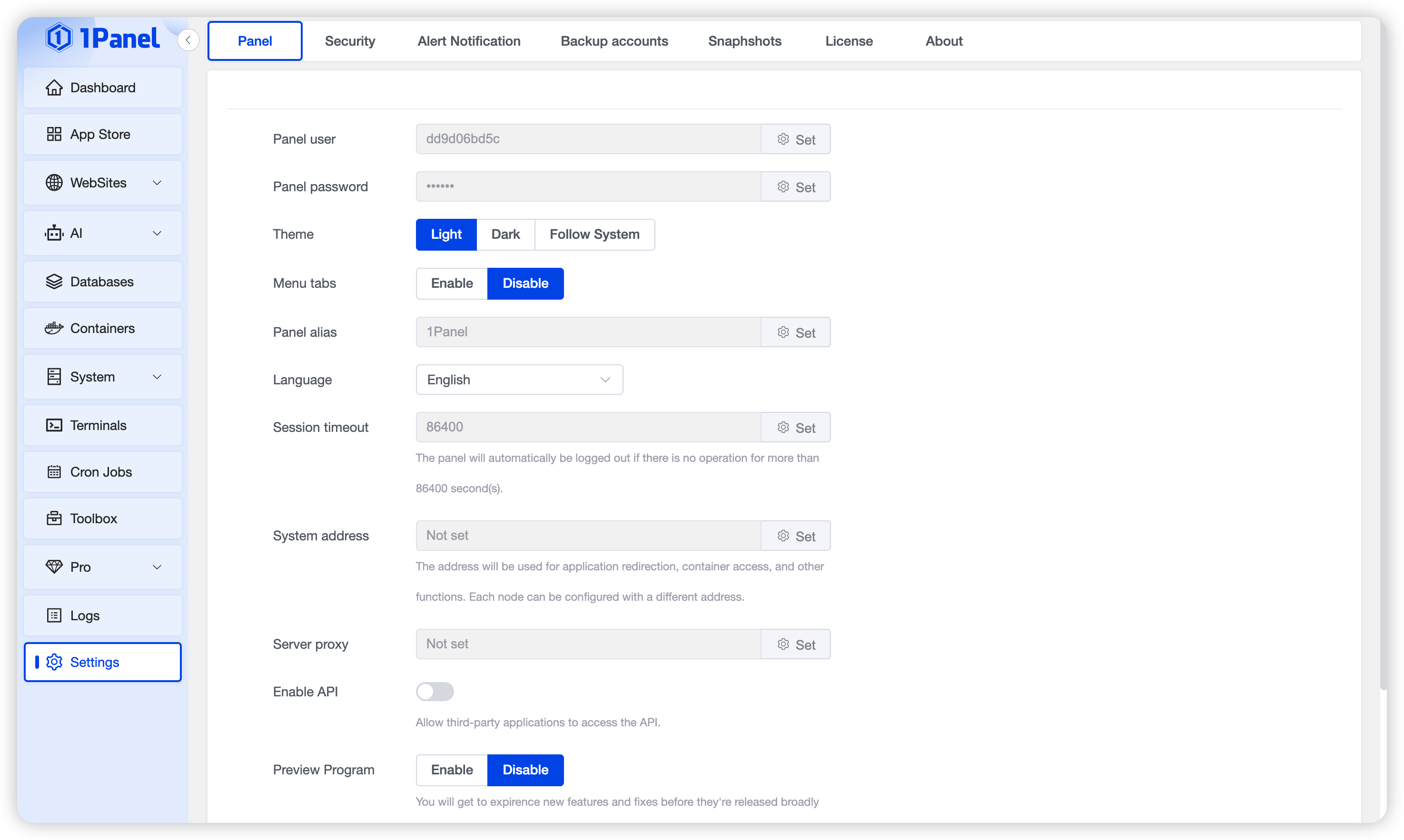Enable Menu tabs option
1404x840 pixels.
click(x=451, y=283)
